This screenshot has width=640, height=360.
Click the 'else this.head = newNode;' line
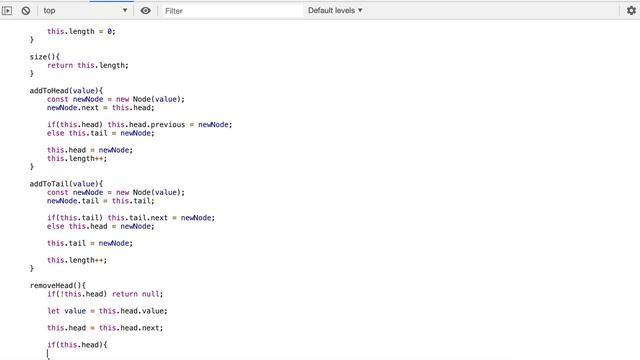[x=101, y=226]
